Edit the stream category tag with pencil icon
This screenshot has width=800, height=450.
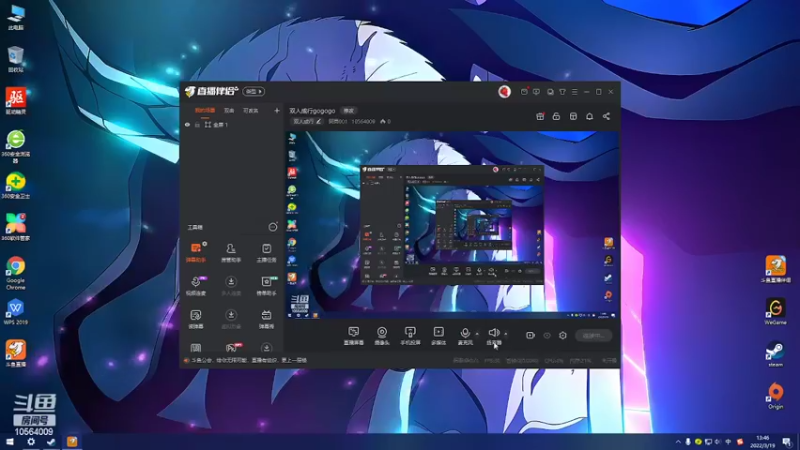(307, 121)
